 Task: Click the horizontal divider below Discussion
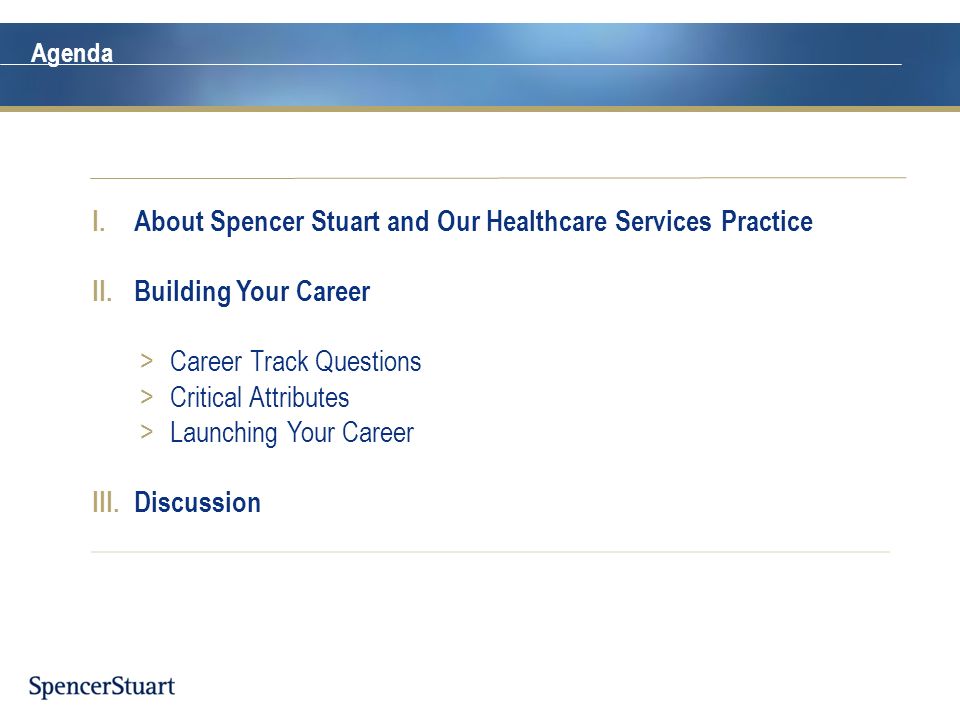tap(490, 552)
